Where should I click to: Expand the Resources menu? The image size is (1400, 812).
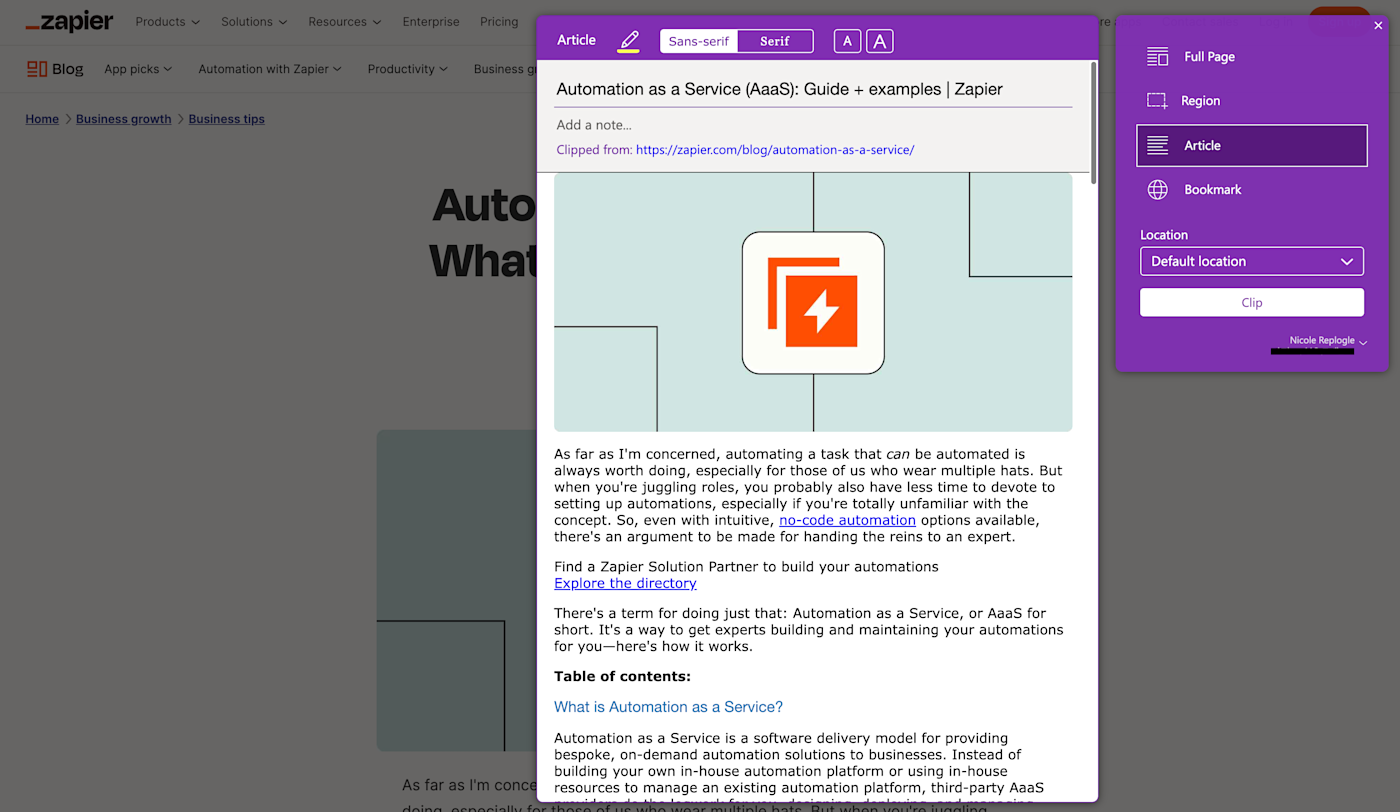tap(345, 22)
